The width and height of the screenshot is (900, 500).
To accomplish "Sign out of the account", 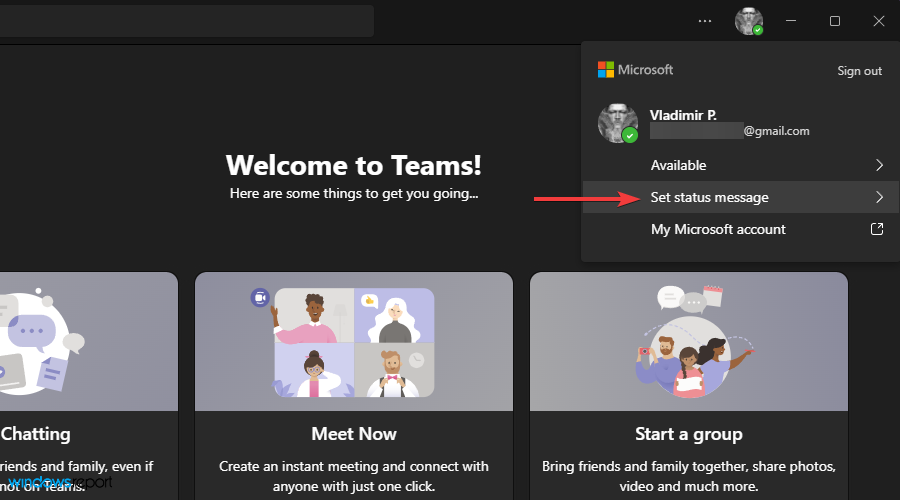I will [859, 71].
